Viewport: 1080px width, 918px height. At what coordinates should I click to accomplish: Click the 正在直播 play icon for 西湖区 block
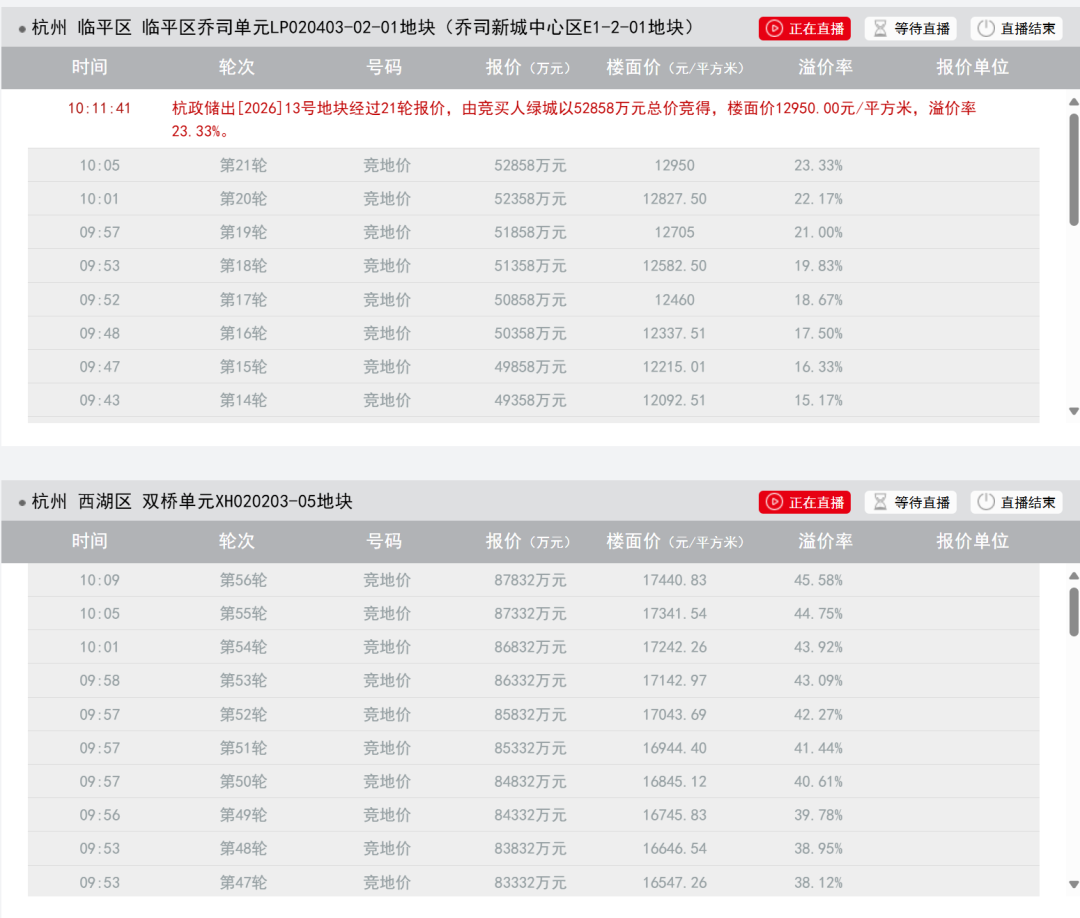774,502
